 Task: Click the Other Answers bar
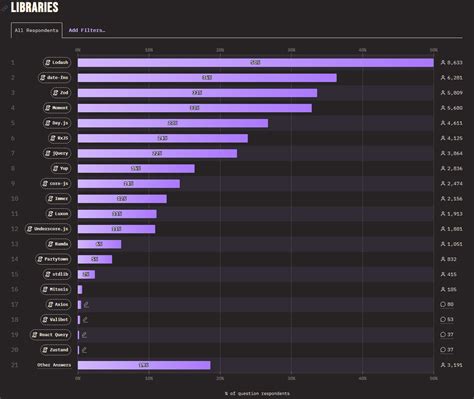[144, 365]
